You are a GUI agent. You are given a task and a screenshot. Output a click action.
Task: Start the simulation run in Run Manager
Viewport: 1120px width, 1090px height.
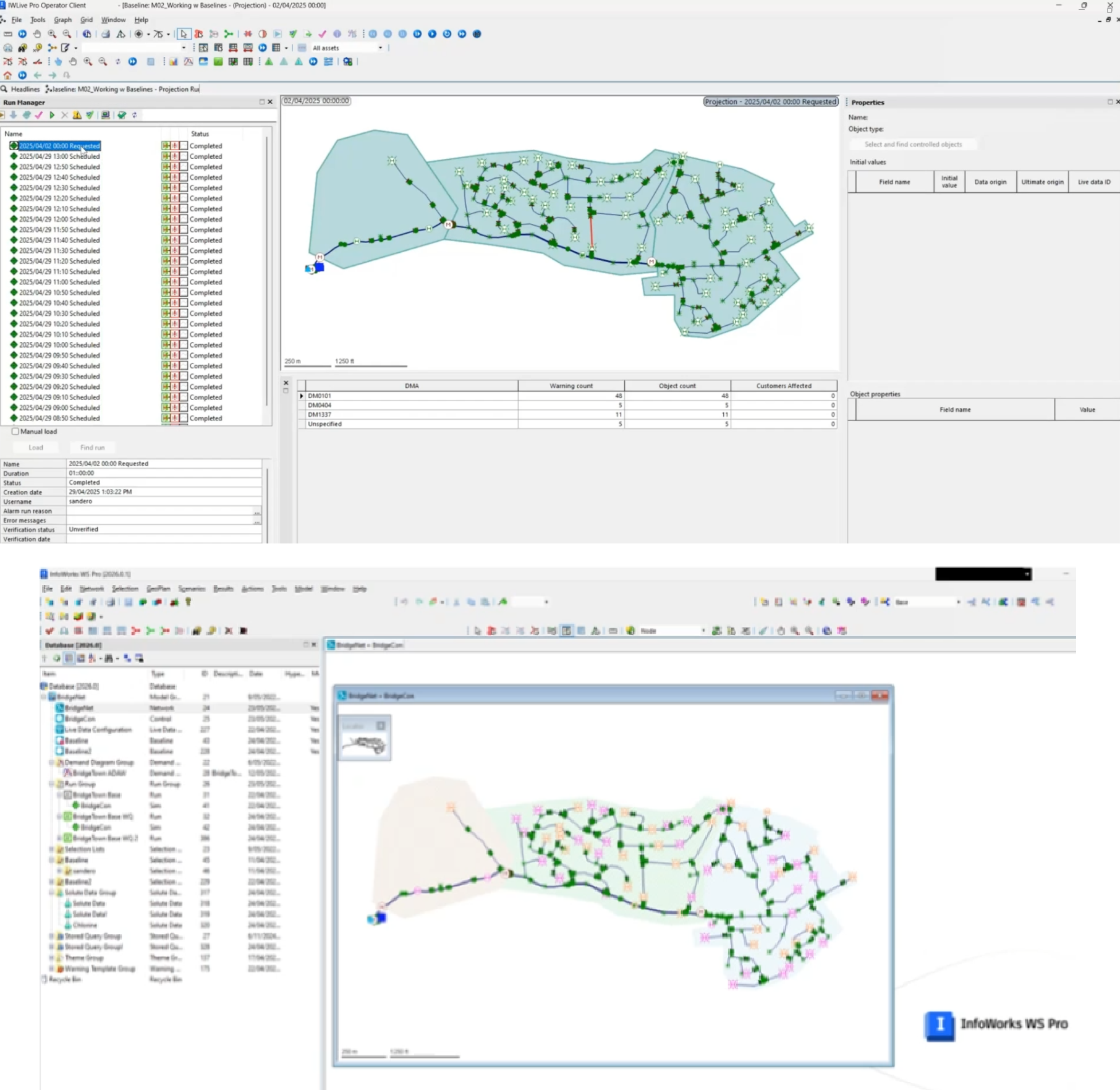point(52,116)
